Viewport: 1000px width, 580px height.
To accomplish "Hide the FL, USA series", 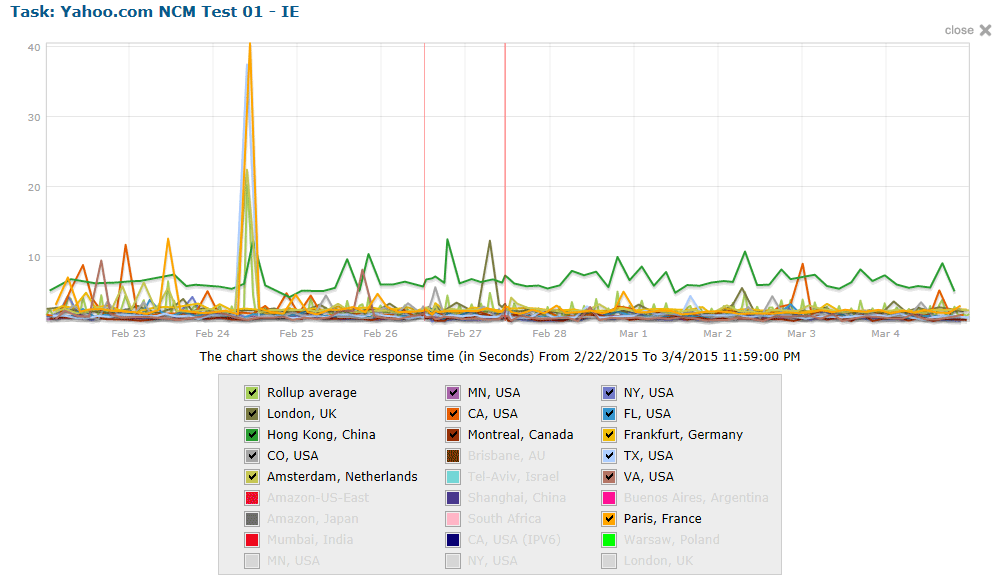I will pos(609,413).
